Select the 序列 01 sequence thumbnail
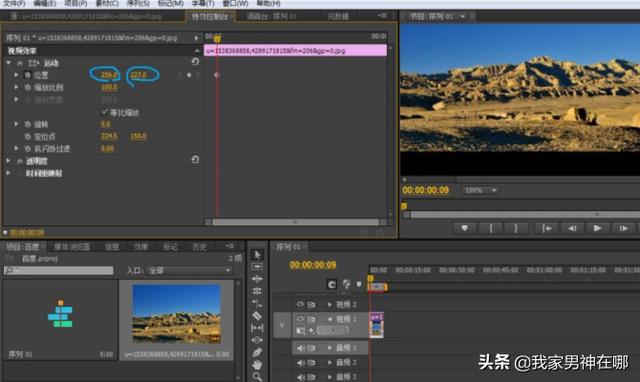640x382 pixels. 60,314
